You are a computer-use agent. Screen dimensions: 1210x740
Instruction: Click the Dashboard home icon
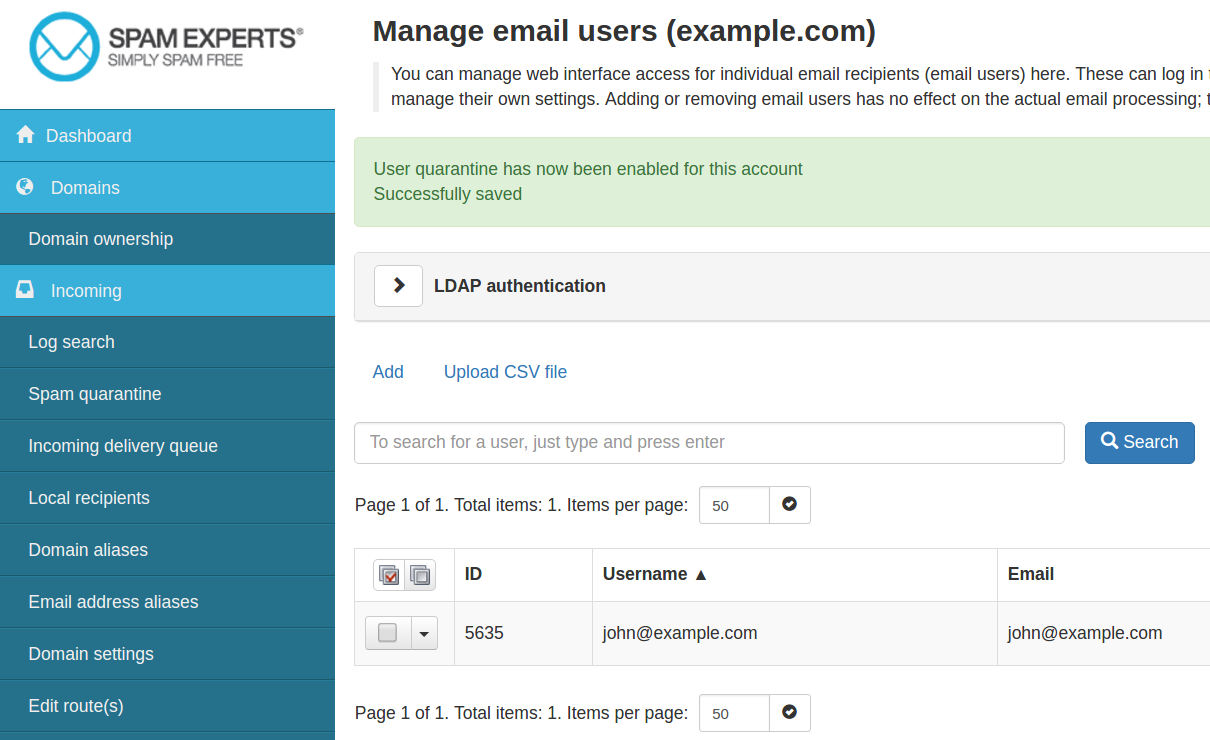tap(26, 136)
